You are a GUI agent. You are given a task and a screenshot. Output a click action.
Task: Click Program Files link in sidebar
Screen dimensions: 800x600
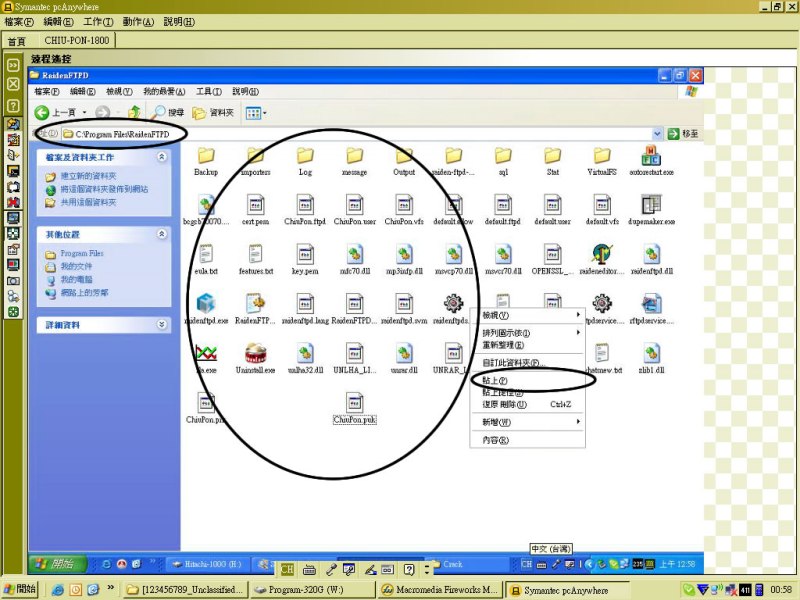pos(82,253)
